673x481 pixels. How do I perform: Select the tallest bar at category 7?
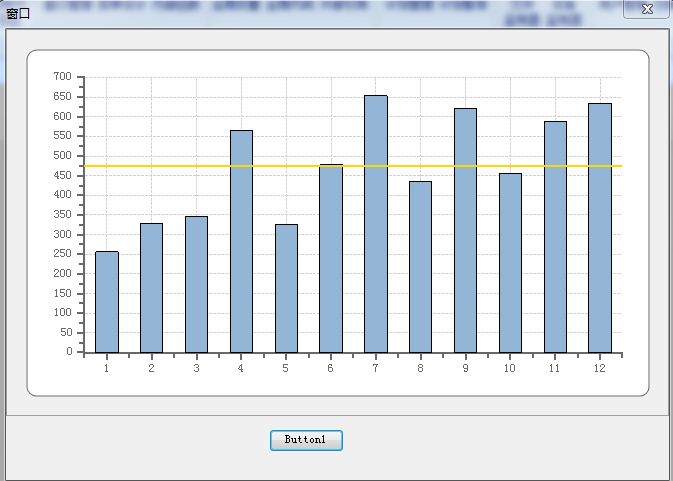(x=376, y=224)
